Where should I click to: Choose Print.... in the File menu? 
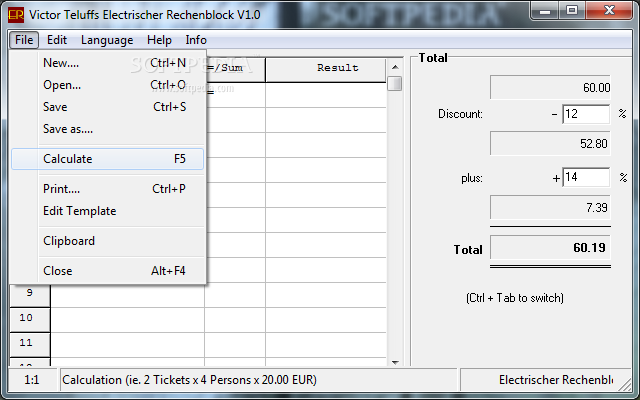coord(108,189)
